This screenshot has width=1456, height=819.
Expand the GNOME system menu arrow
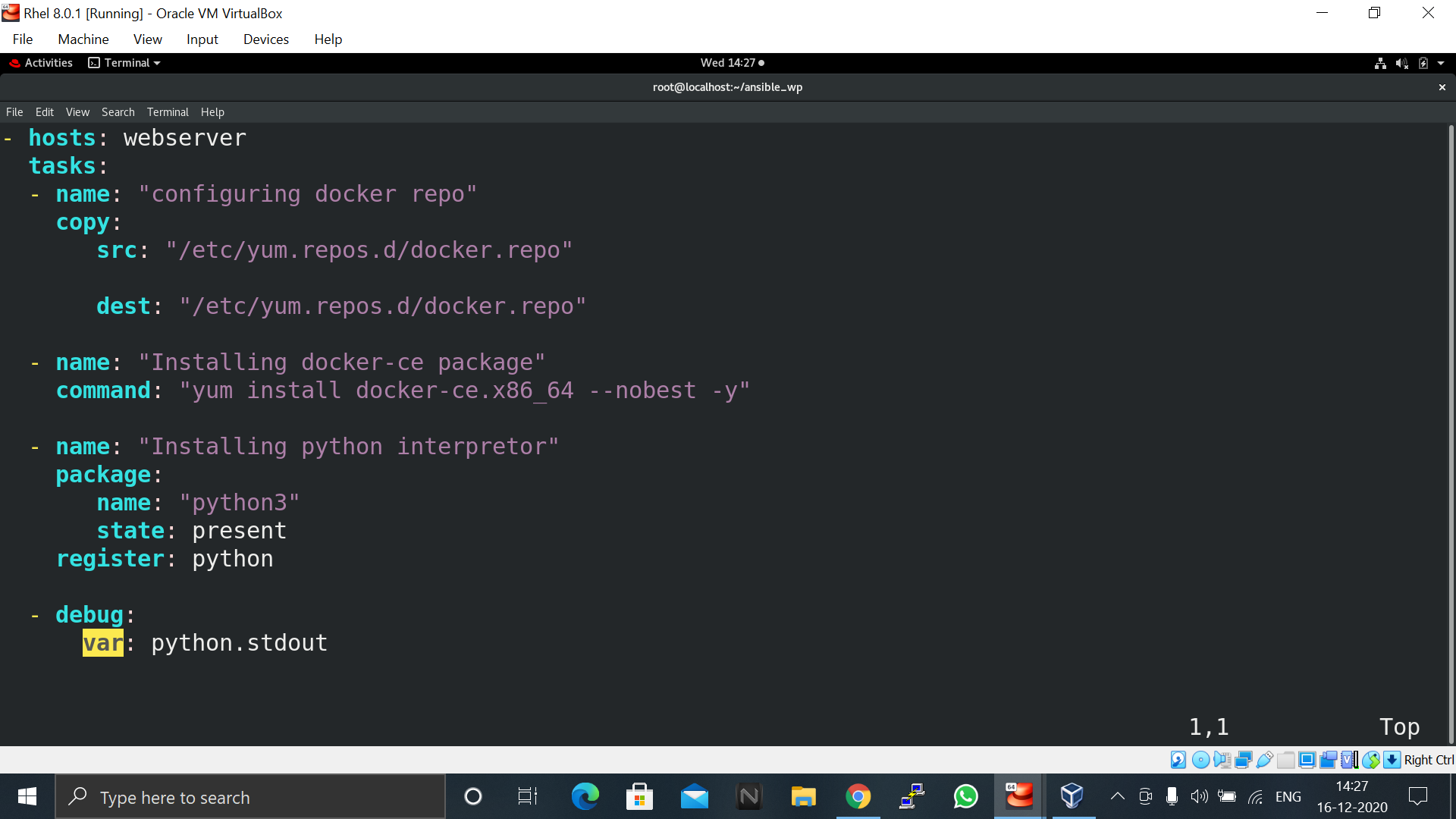1441,63
